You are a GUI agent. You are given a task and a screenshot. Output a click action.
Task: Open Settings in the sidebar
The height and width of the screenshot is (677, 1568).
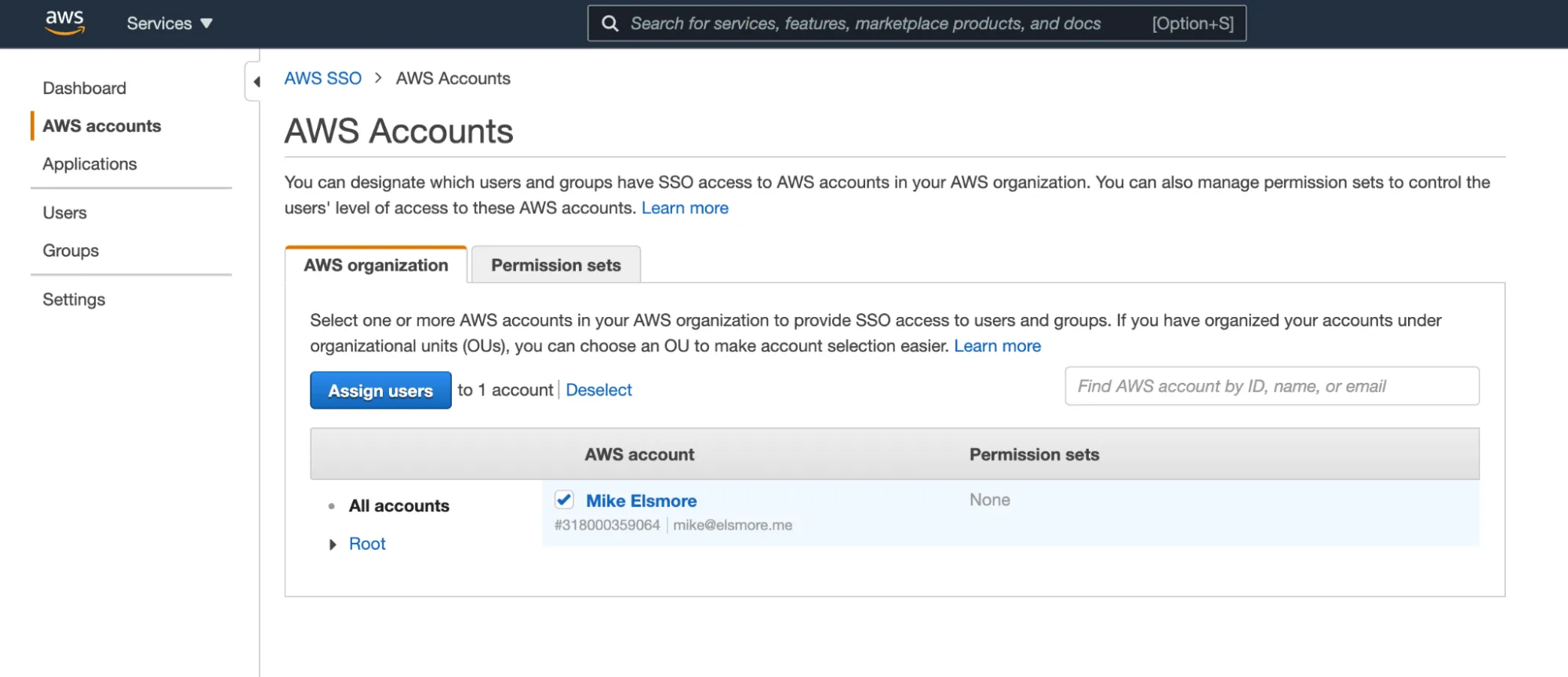click(x=74, y=299)
